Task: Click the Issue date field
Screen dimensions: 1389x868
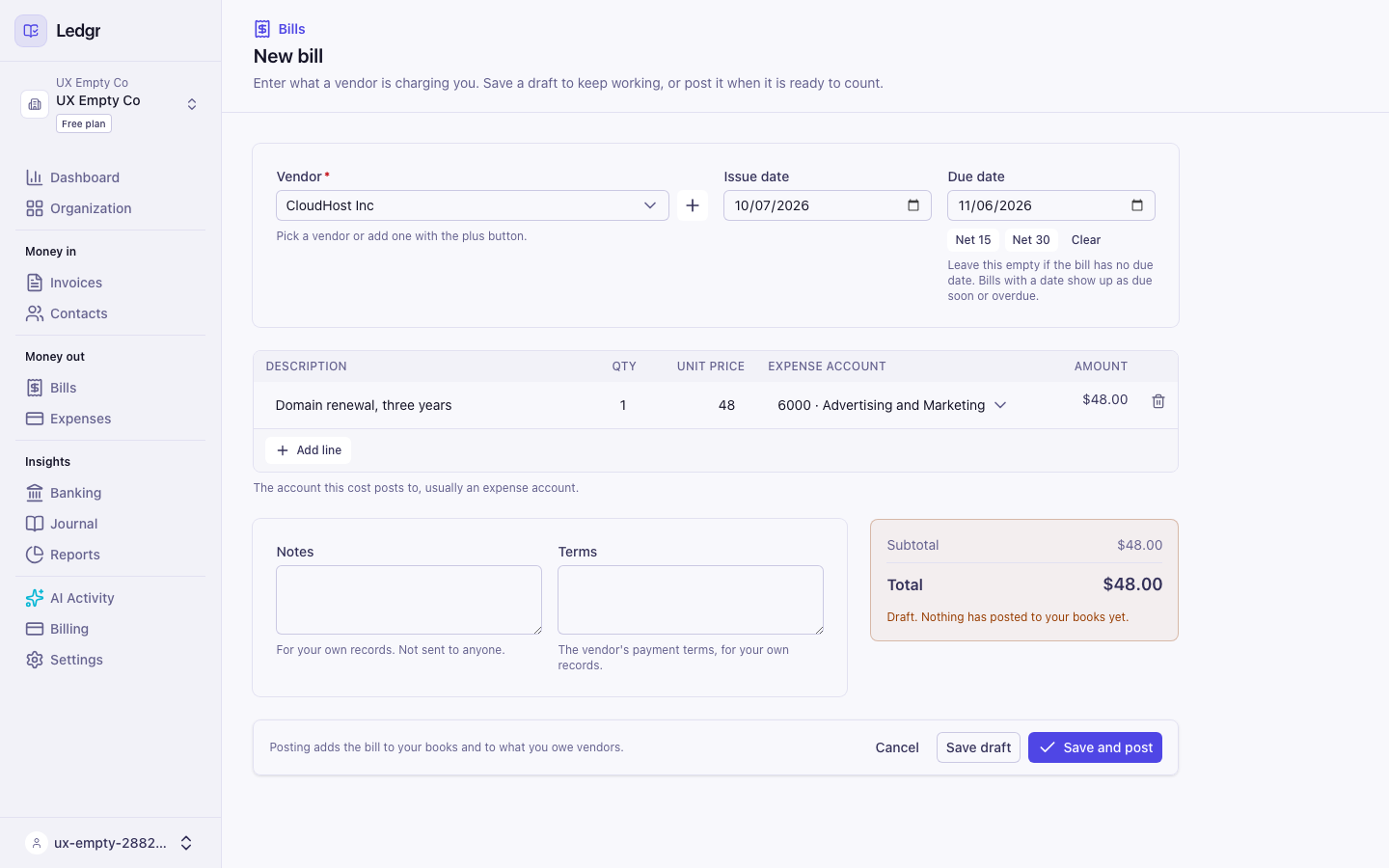Action: click(x=828, y=205)
